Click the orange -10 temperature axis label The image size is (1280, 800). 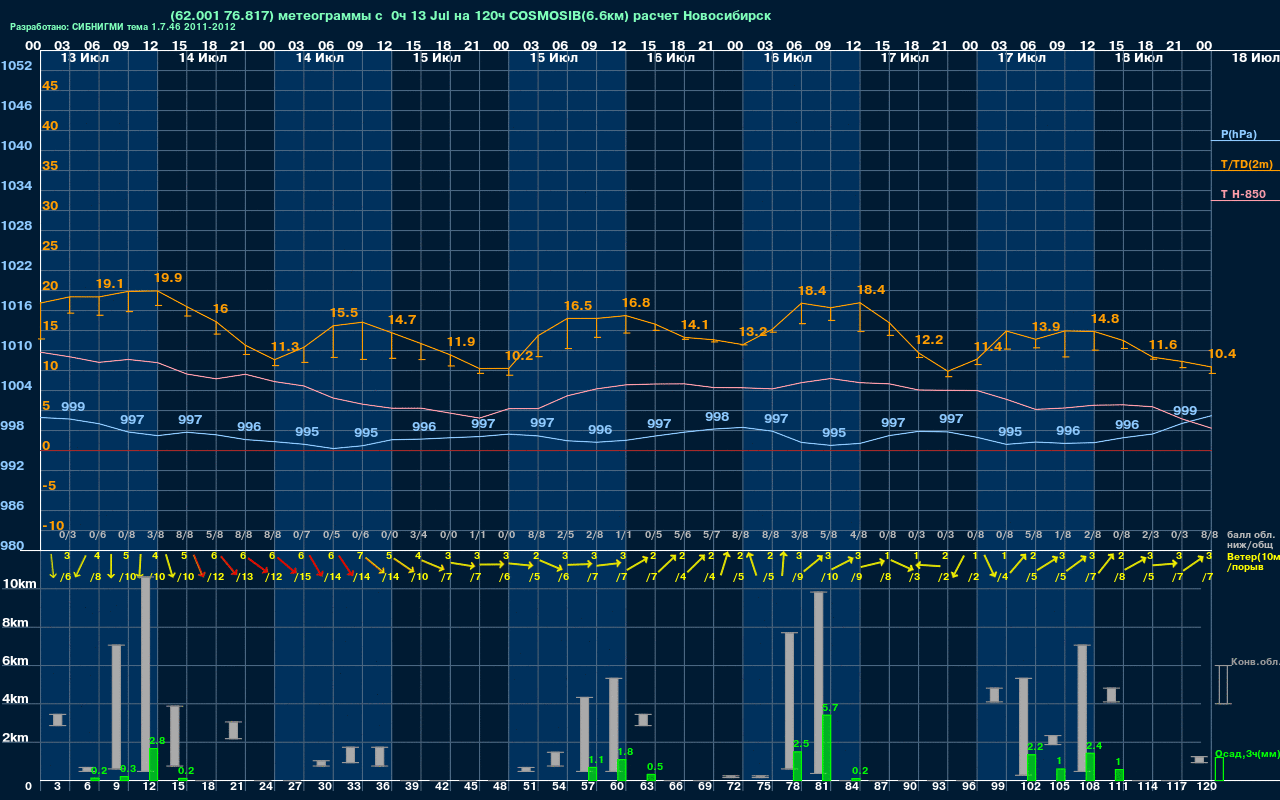pyautogui.click(x=53, y=526)
